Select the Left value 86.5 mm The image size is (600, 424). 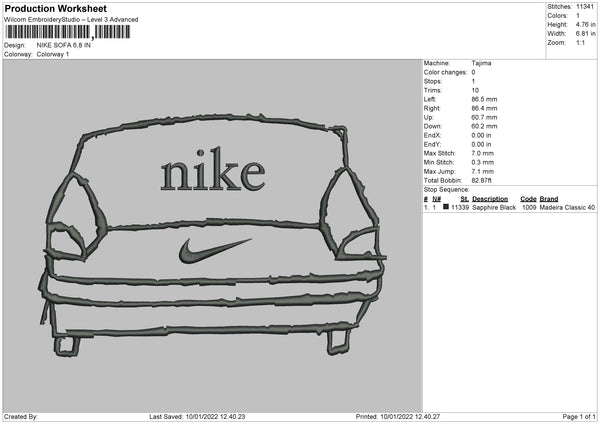click(x=484, y=99)
